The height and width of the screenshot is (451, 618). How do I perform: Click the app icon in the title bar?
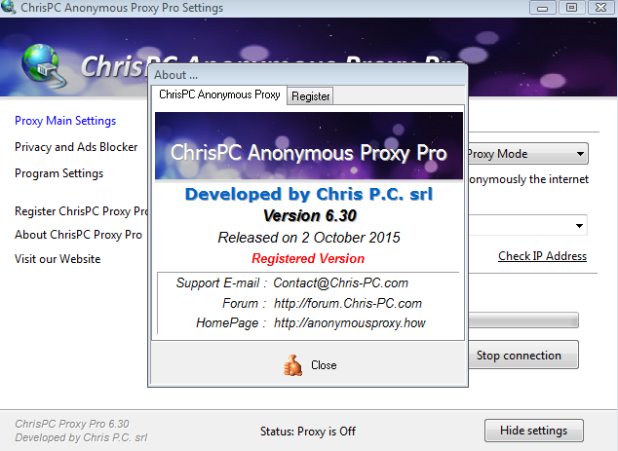pos(8,7)
